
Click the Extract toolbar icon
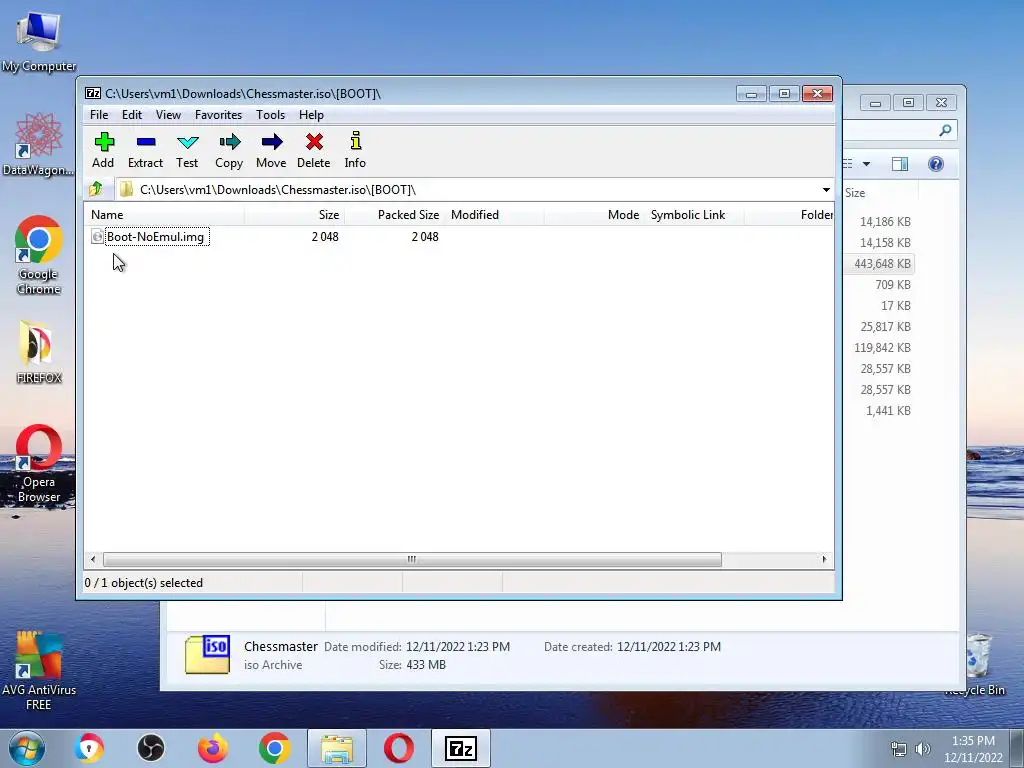pyautogui.click(x=146, y=142)
